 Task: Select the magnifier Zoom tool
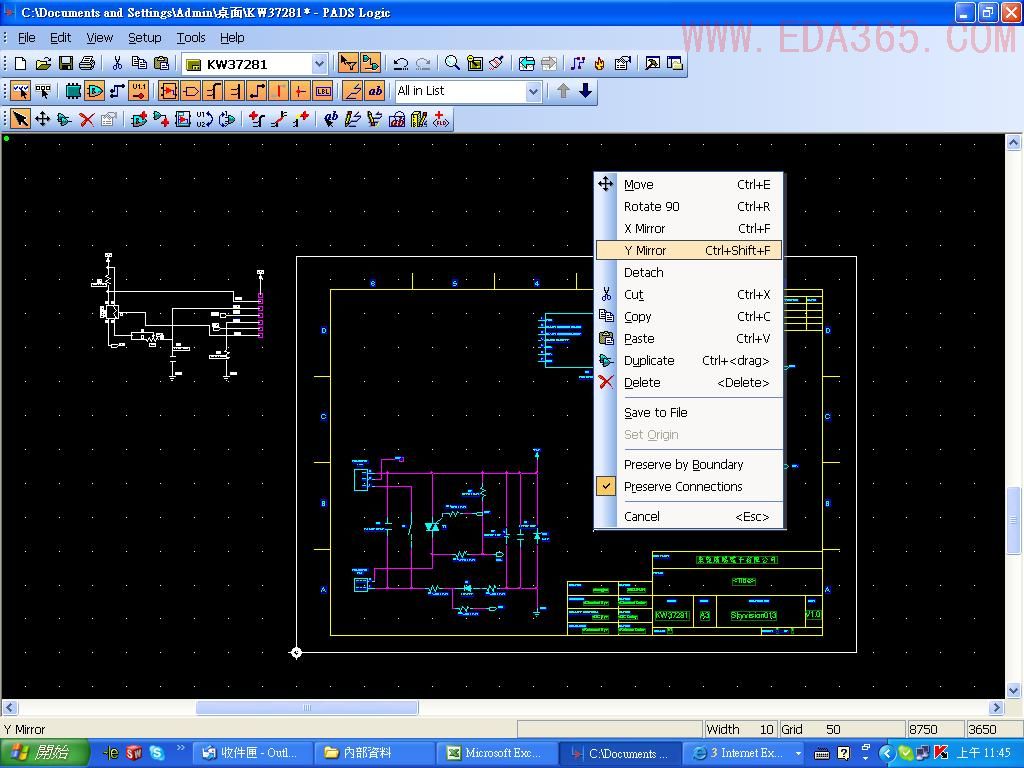click(452, 64)
